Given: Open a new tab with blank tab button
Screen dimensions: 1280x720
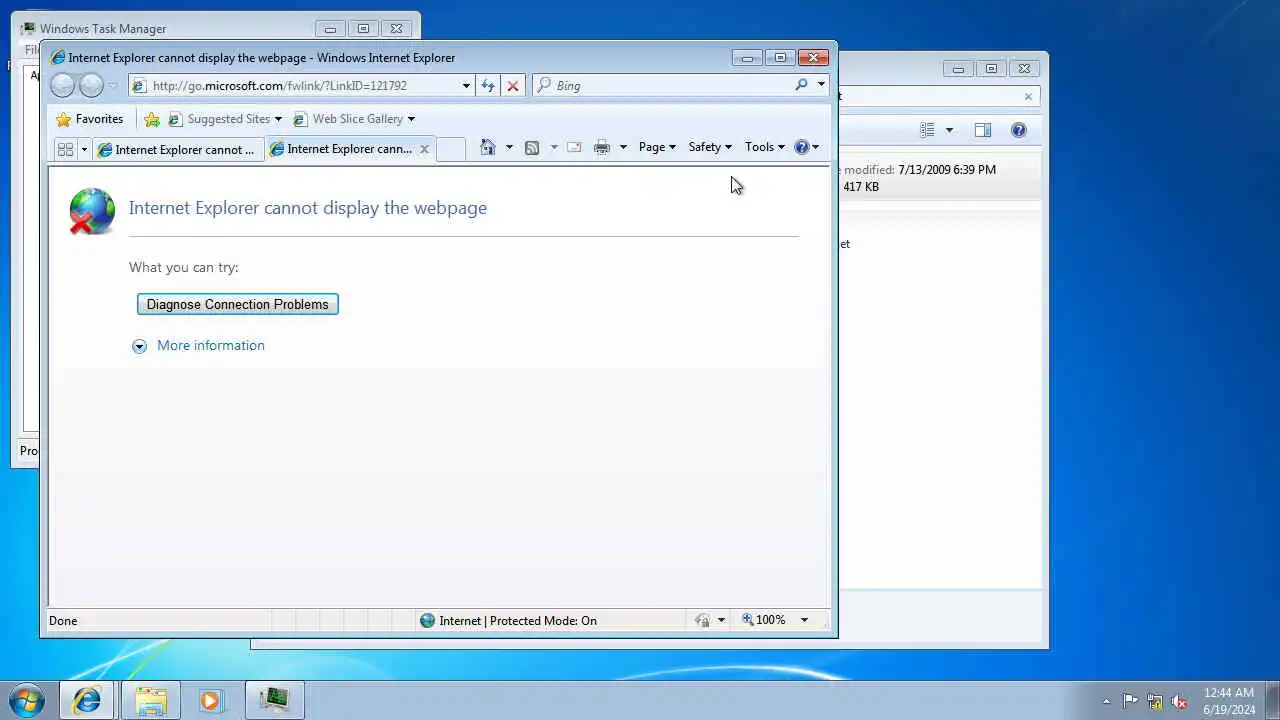Looking at the screenshot, I should pos(451,149).
